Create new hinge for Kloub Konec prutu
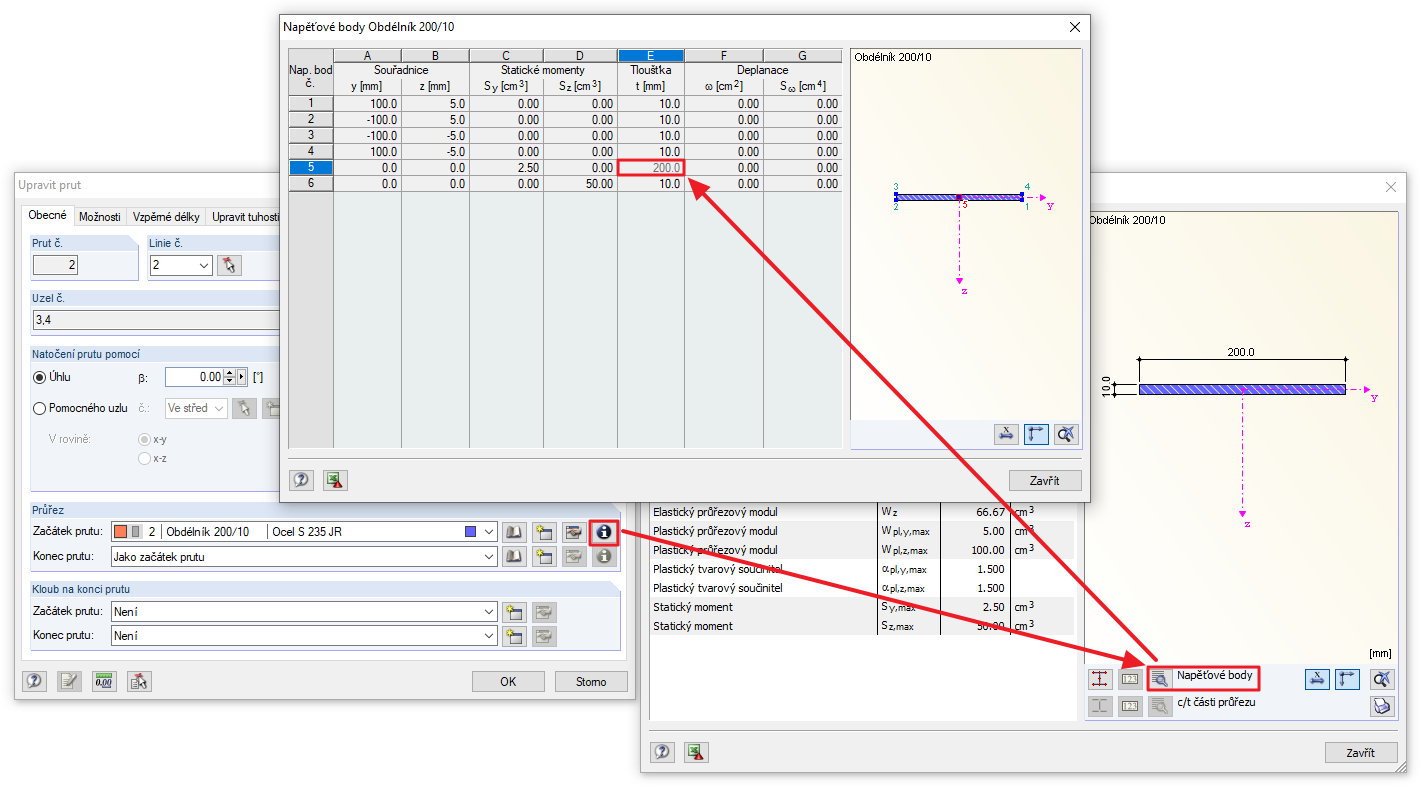Image resolution: width=1421 pixels, height=789 pixels. point(514,636)
